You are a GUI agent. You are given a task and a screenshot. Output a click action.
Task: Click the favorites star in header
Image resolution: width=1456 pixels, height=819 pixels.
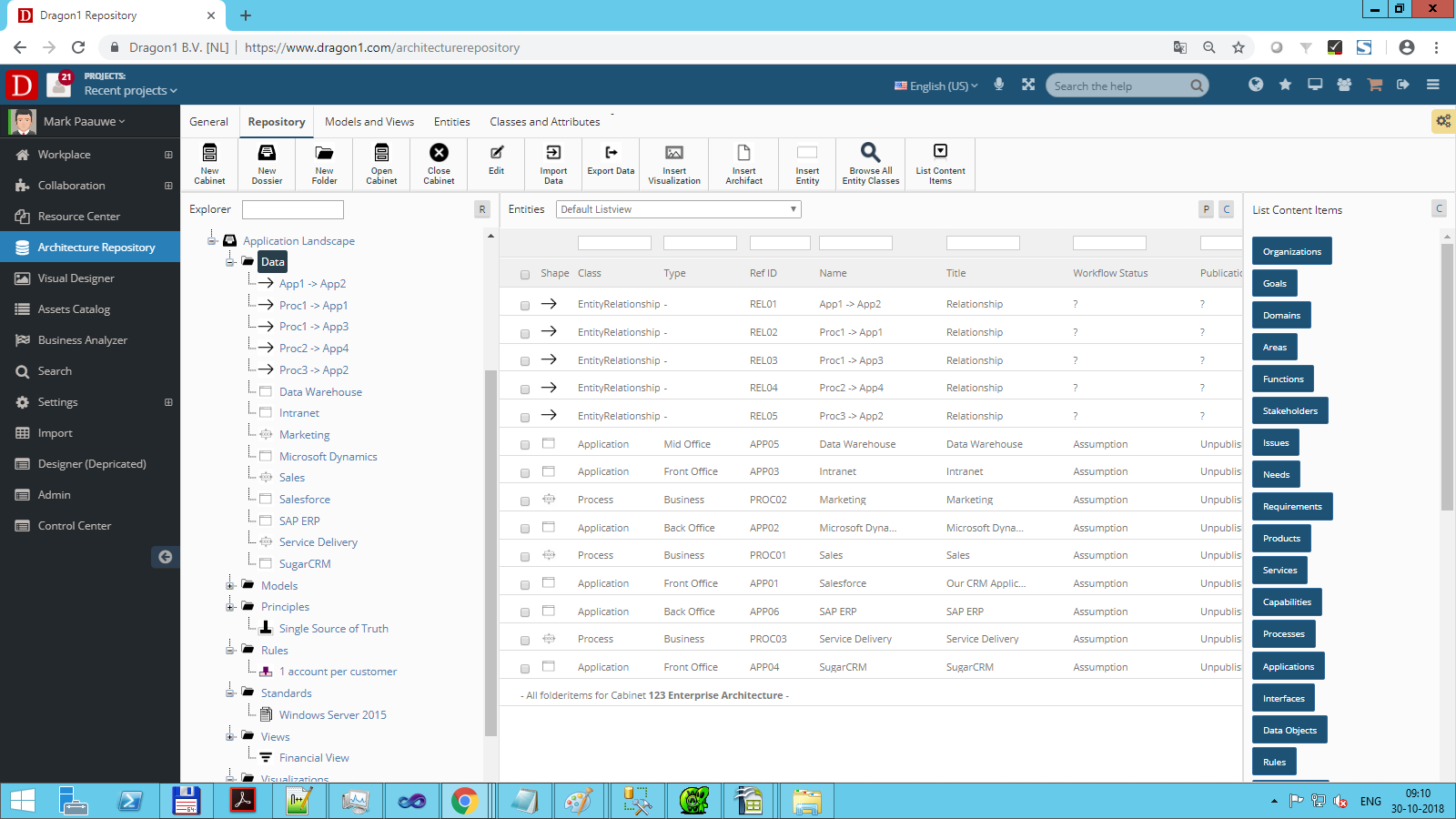[1285, 85]
